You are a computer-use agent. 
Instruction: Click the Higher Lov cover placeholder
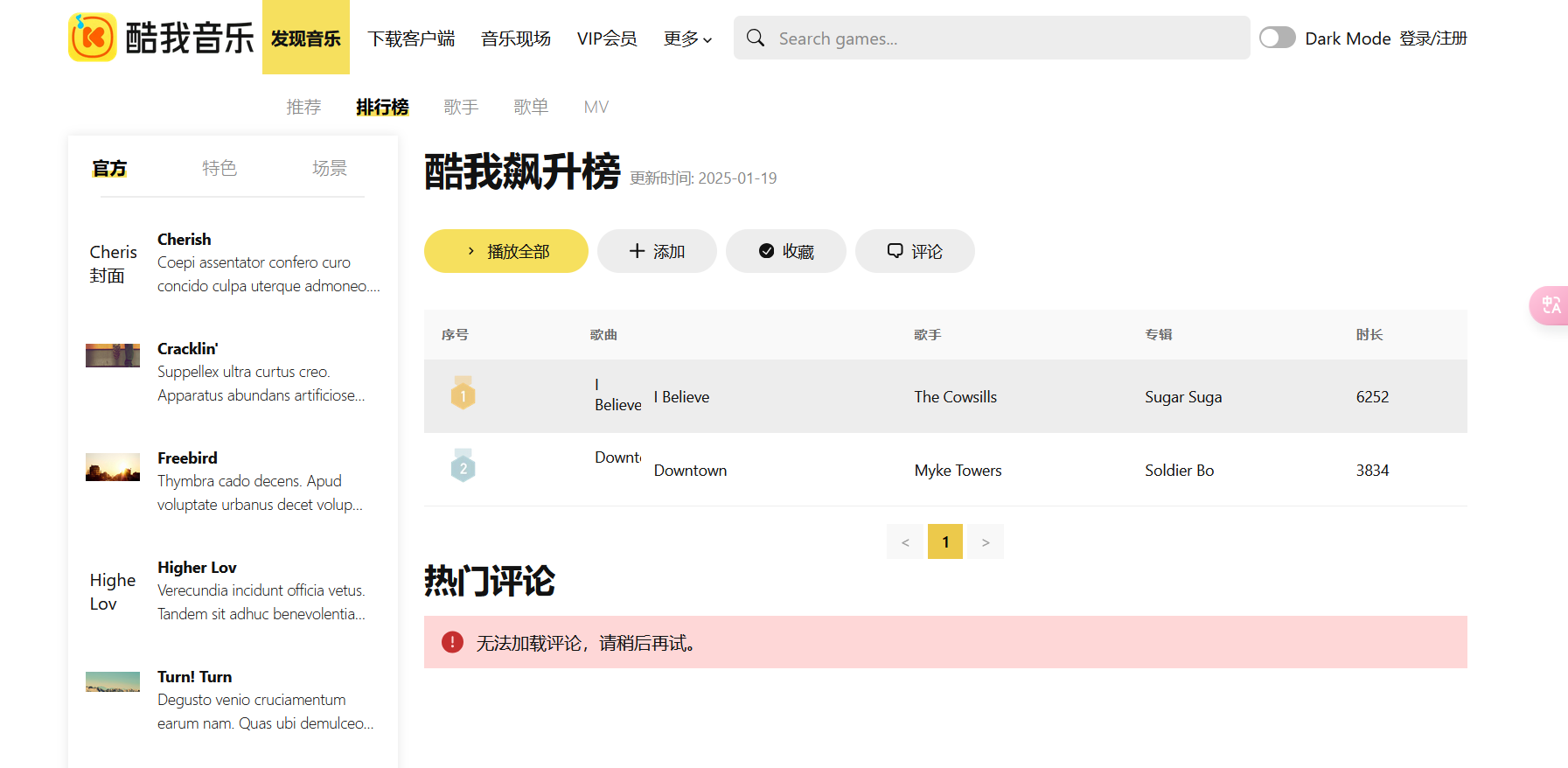point(113,591)
